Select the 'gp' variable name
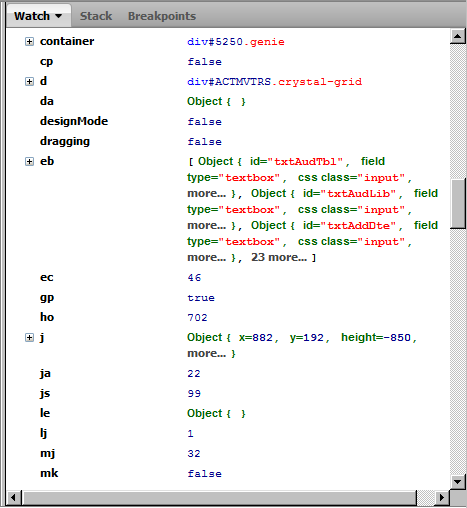The image size is (467, 508). pyautogui.click(x=47, y=298)
